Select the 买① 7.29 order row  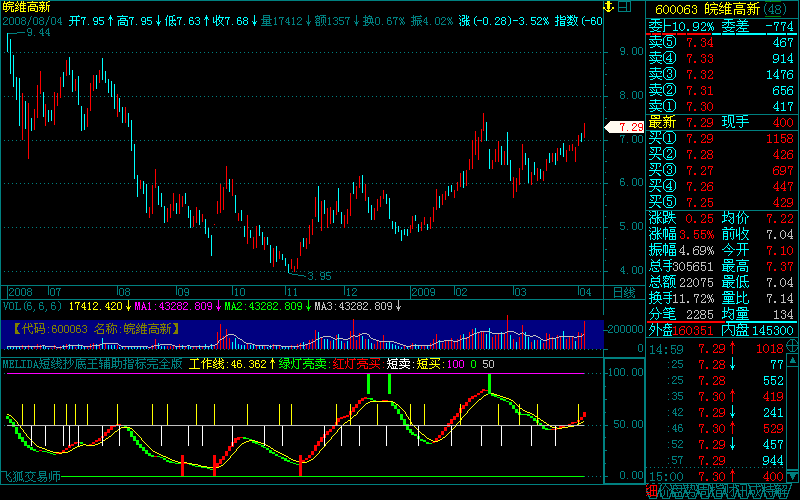[x=721, y=138]
